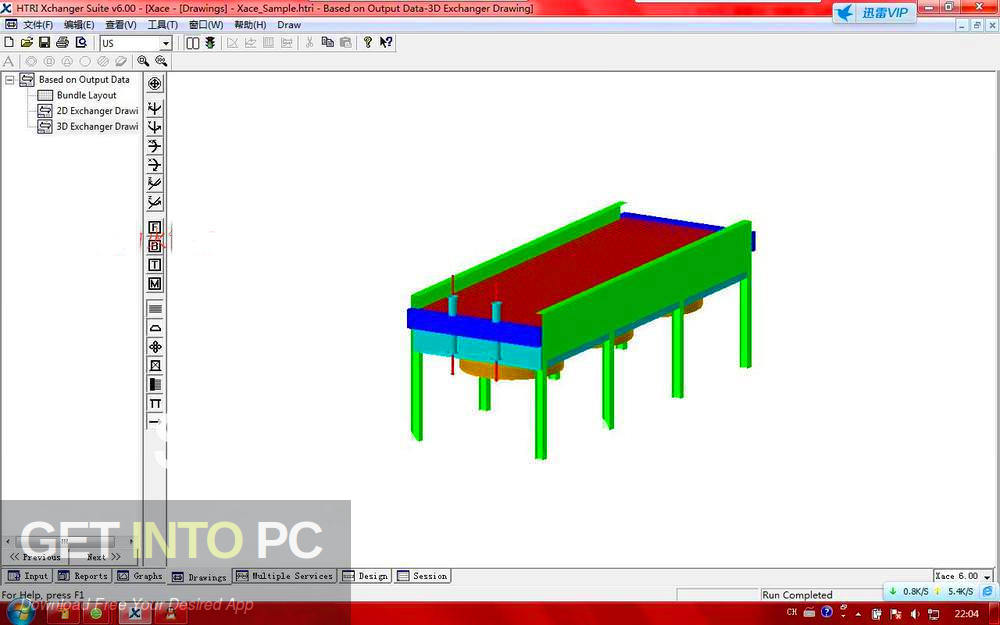This screenshot has width=1000, height=625.
Task: Click the Cut scissors icon
Action: pyautogui.click(x=309, y=43)
